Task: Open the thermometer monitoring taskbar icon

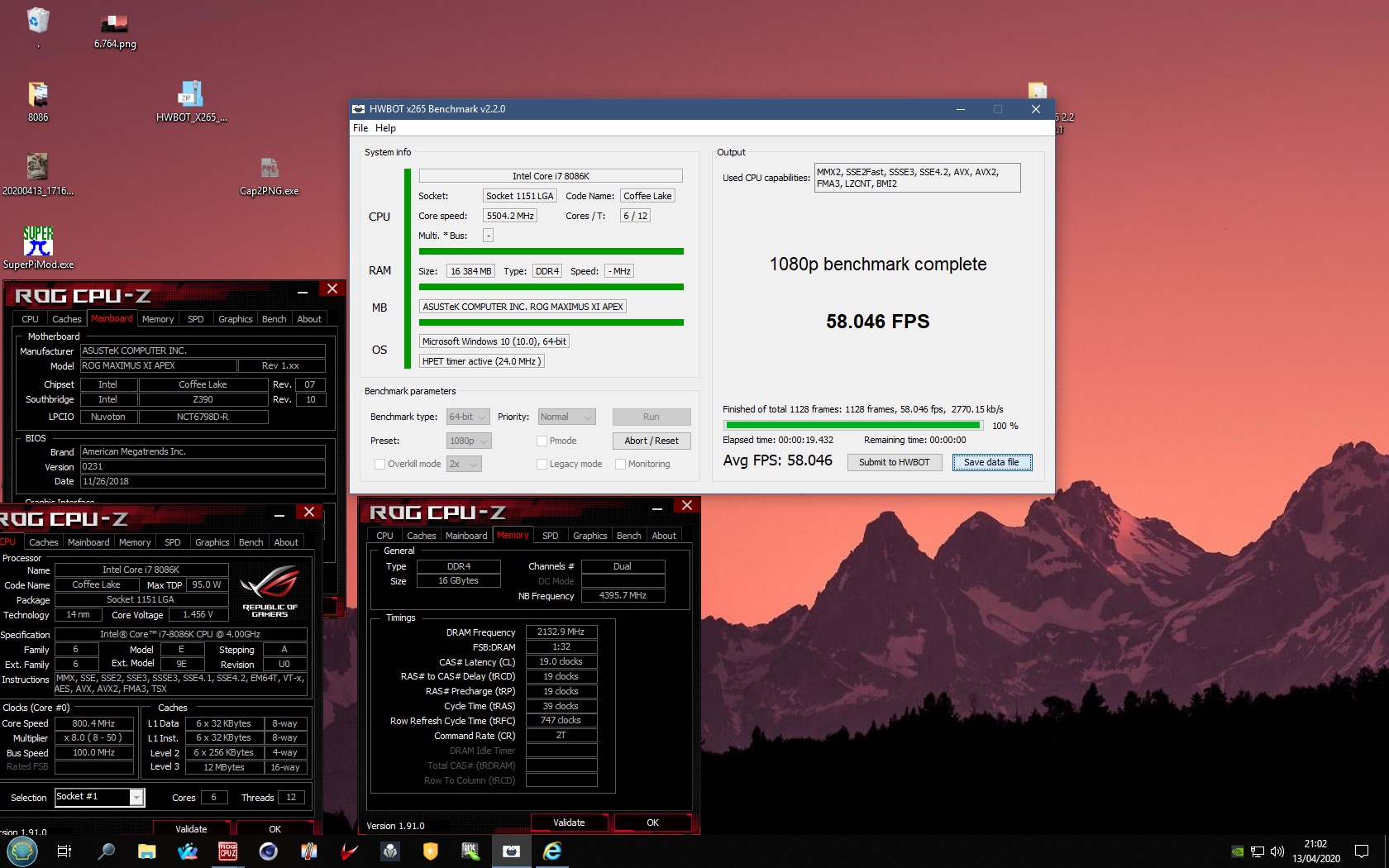Action: click(308, 851)
